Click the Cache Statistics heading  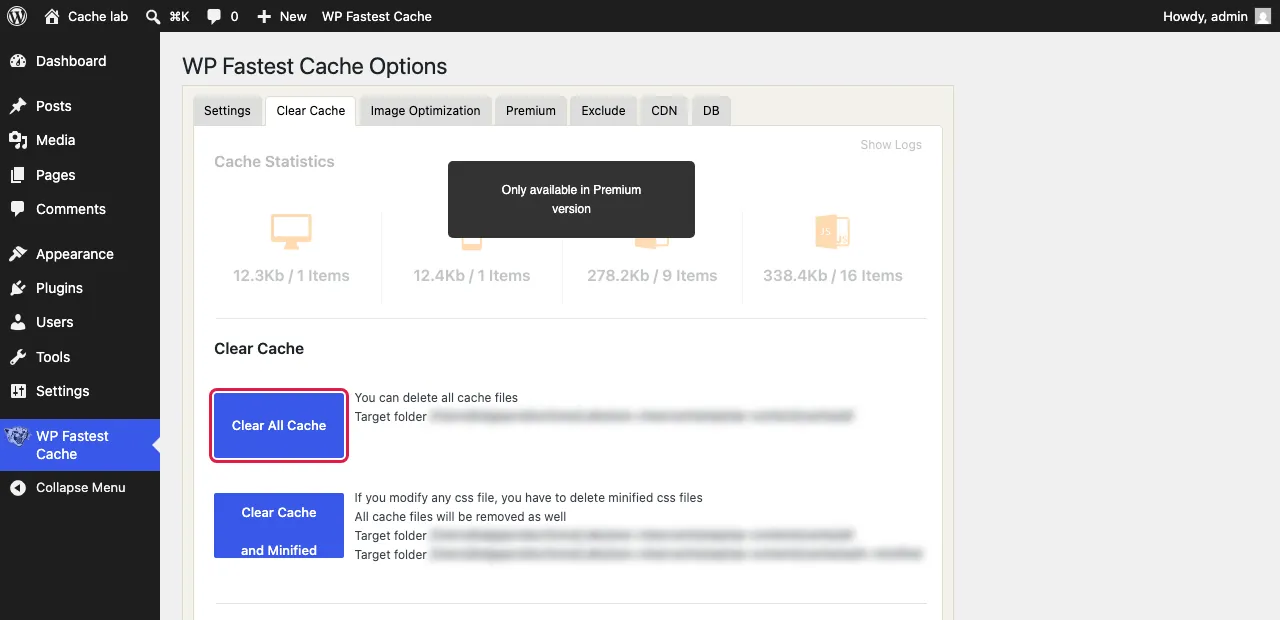point(274,162)
